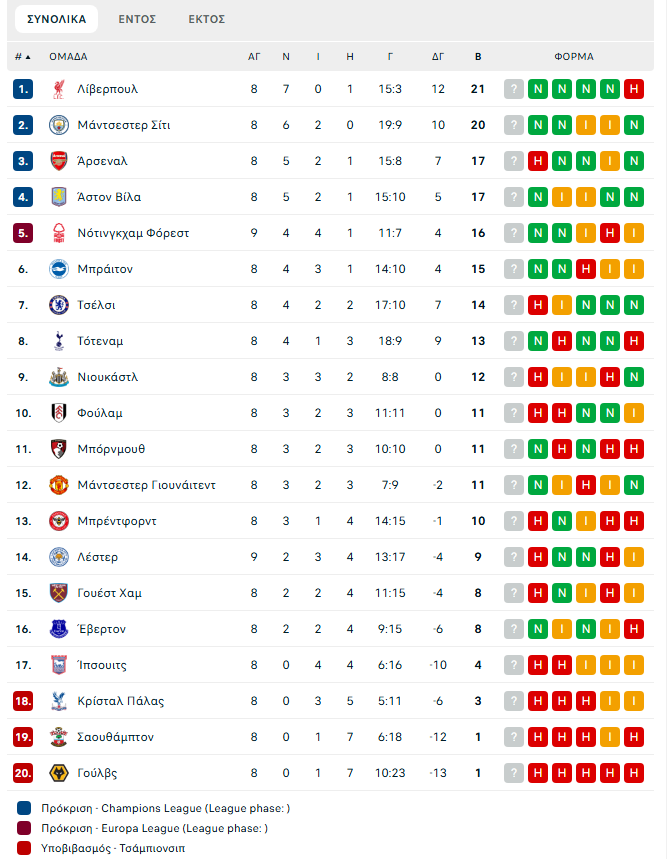This screenshot has width=667, height=859.
Task: Switch to the ΕΝΤΟΣ home tab
Action: 137,19
